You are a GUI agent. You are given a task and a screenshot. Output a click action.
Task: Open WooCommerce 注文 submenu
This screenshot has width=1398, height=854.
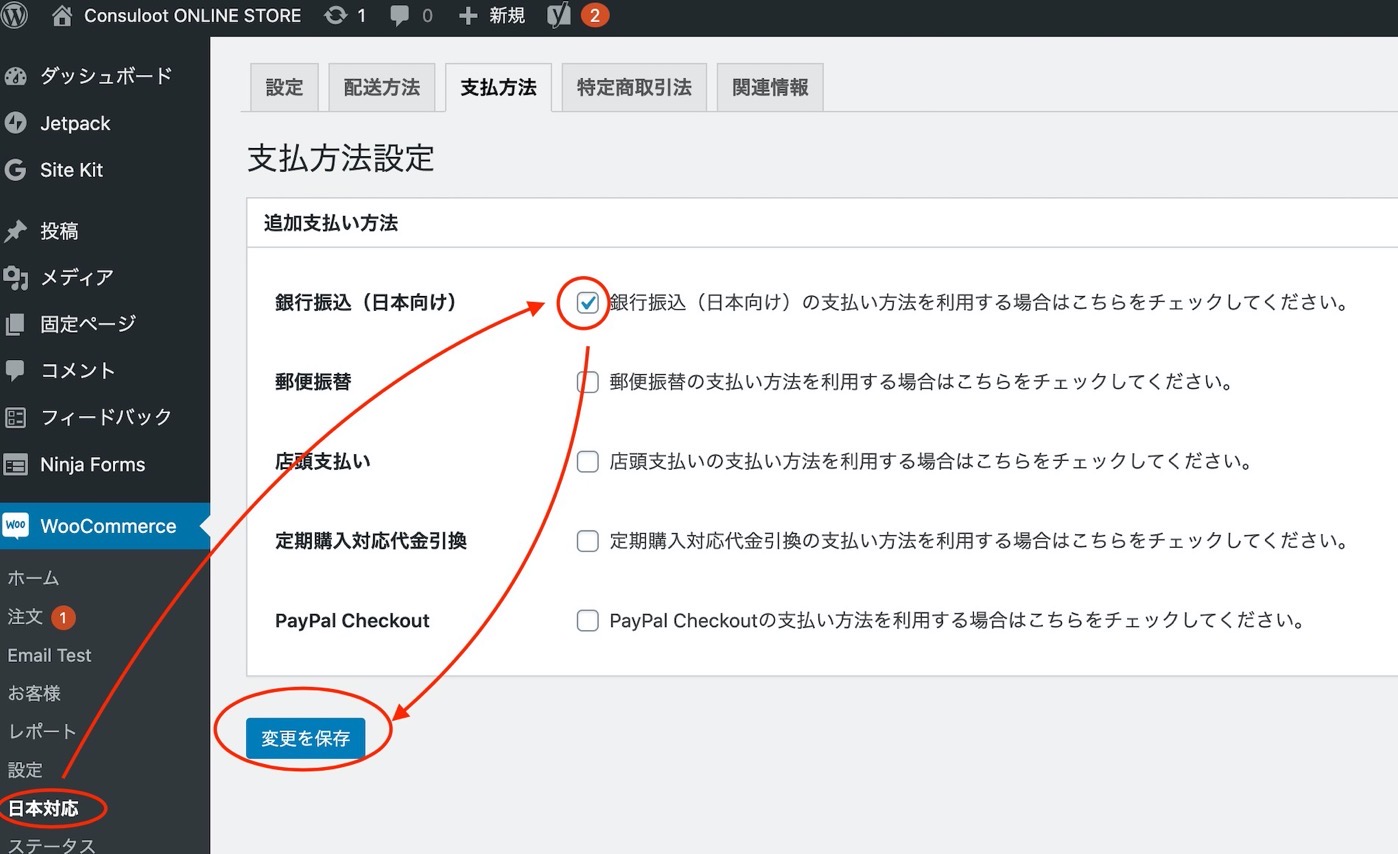pyautogui.click(x=25, y=617)
